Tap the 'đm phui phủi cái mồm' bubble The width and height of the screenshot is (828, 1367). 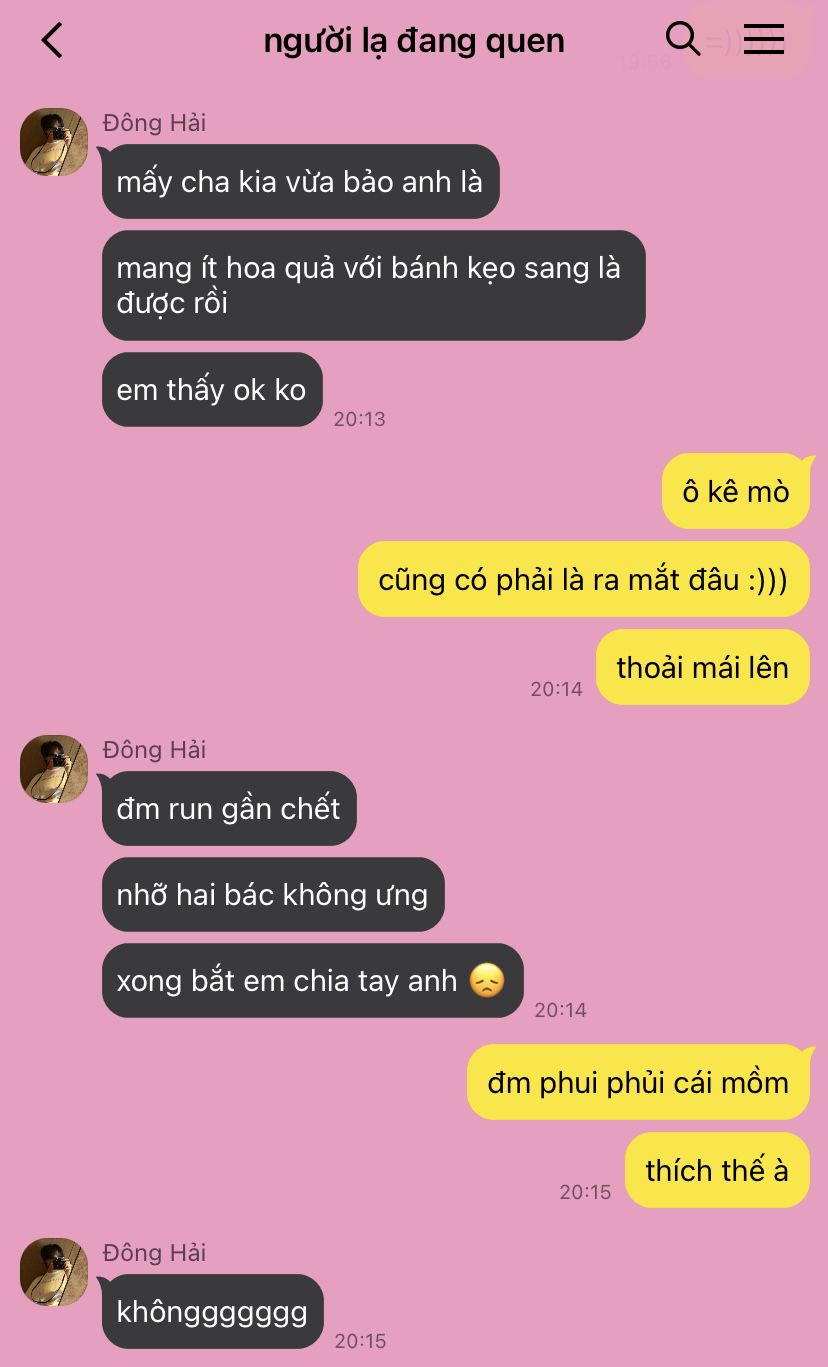click(638, 1082)
